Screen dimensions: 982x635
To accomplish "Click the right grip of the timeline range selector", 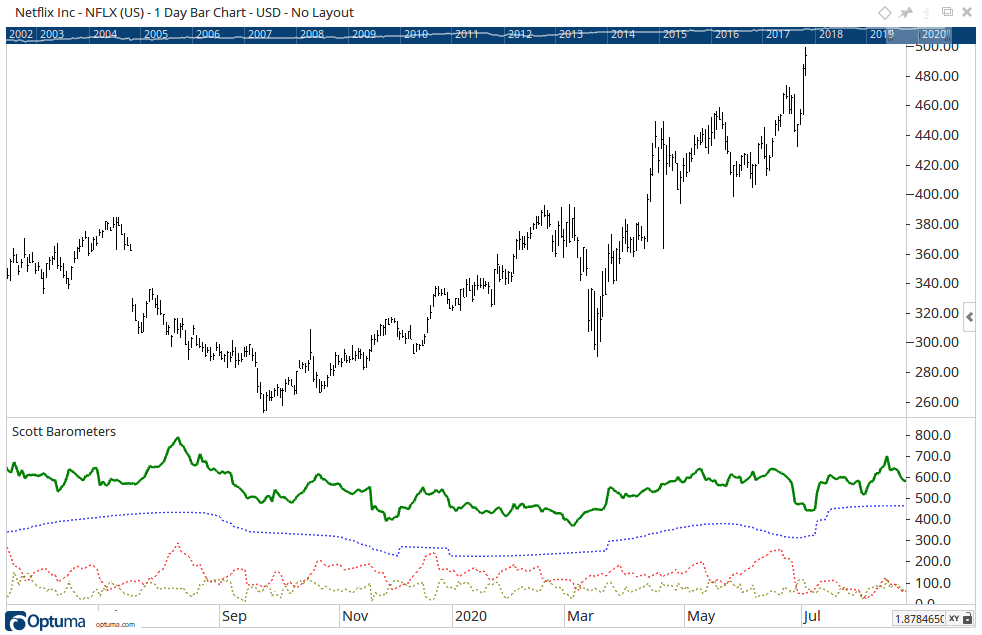I will [x=949, y=35].
